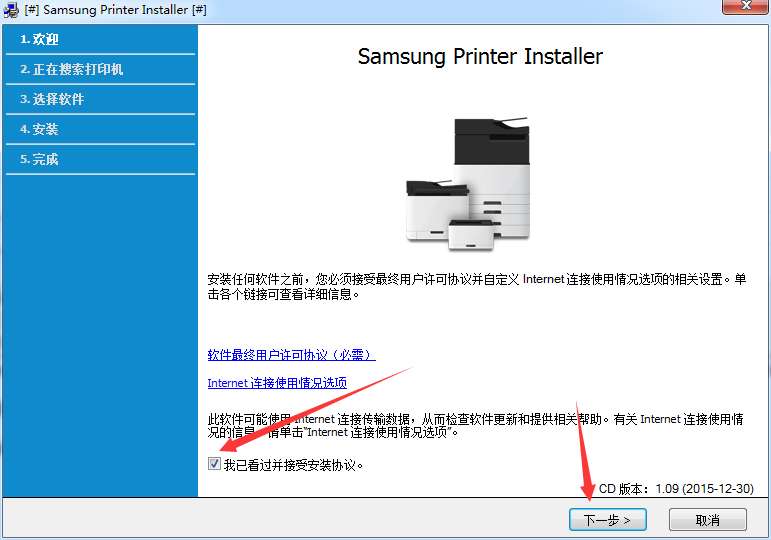Uncheck the accept-agreement checkbox
The height and width of the screenshot is (540, 771).
[x=214, y=463]
